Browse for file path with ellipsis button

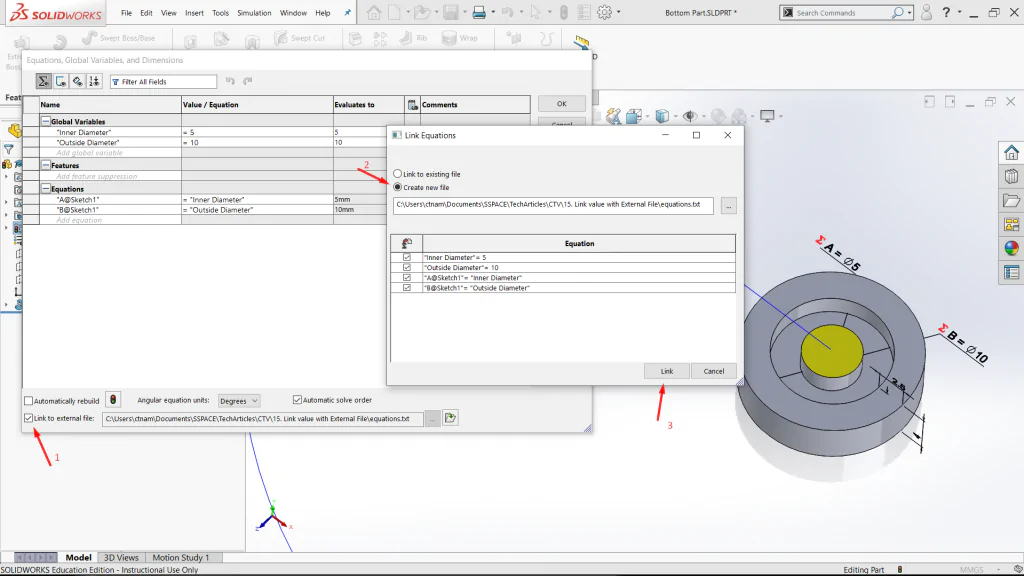(728, 206)
